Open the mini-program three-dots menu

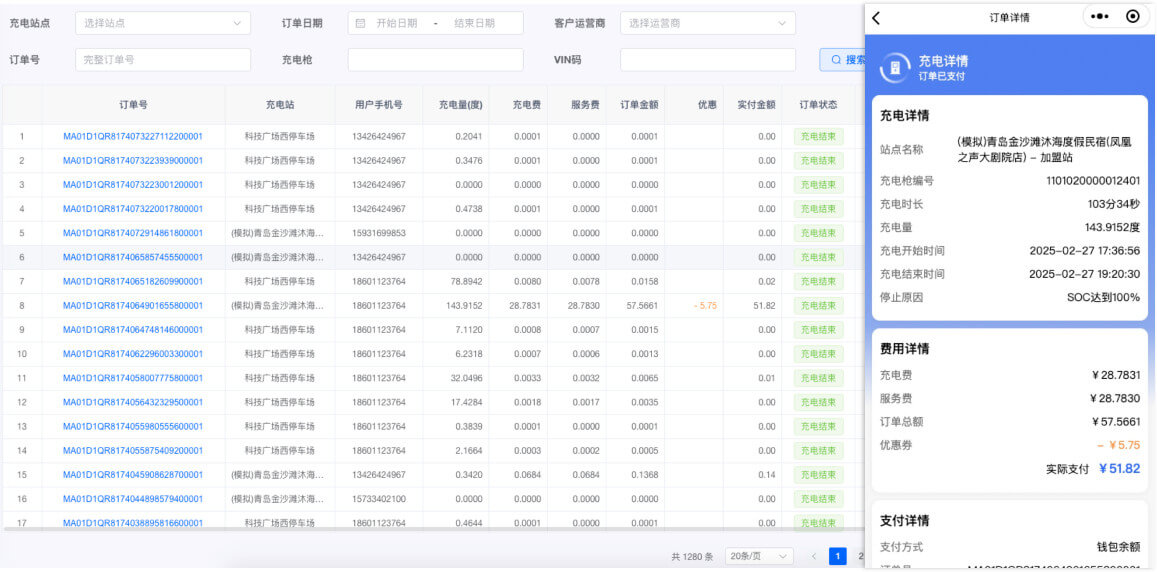[1100, 17]
